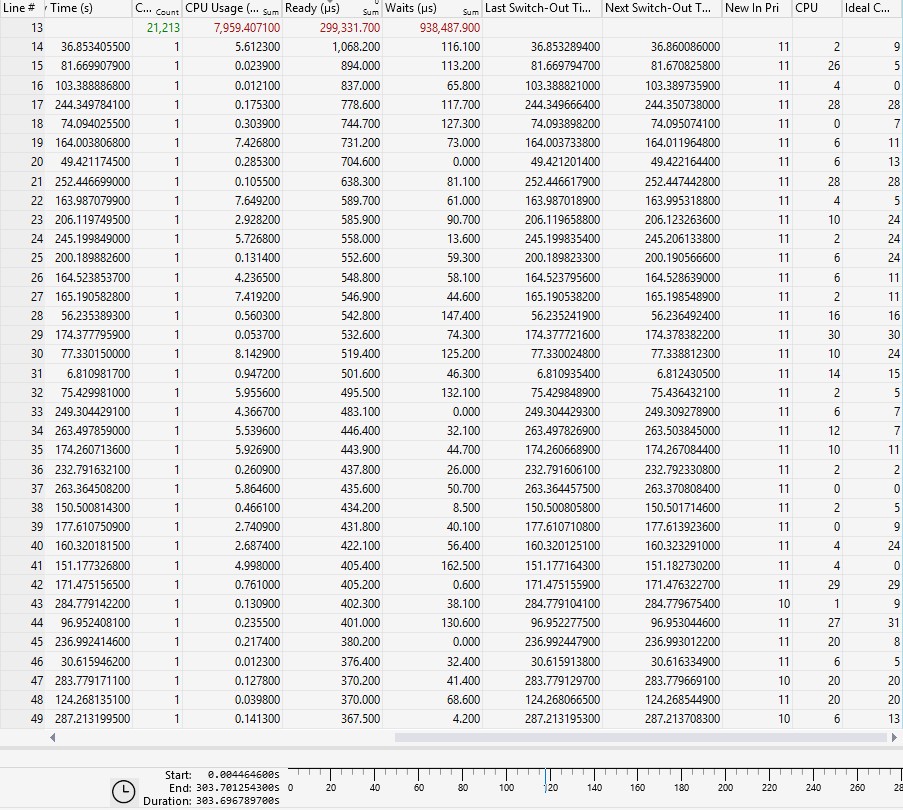Select Ready value 376.400
Viewport: 903px width, 810px height.
361,663
